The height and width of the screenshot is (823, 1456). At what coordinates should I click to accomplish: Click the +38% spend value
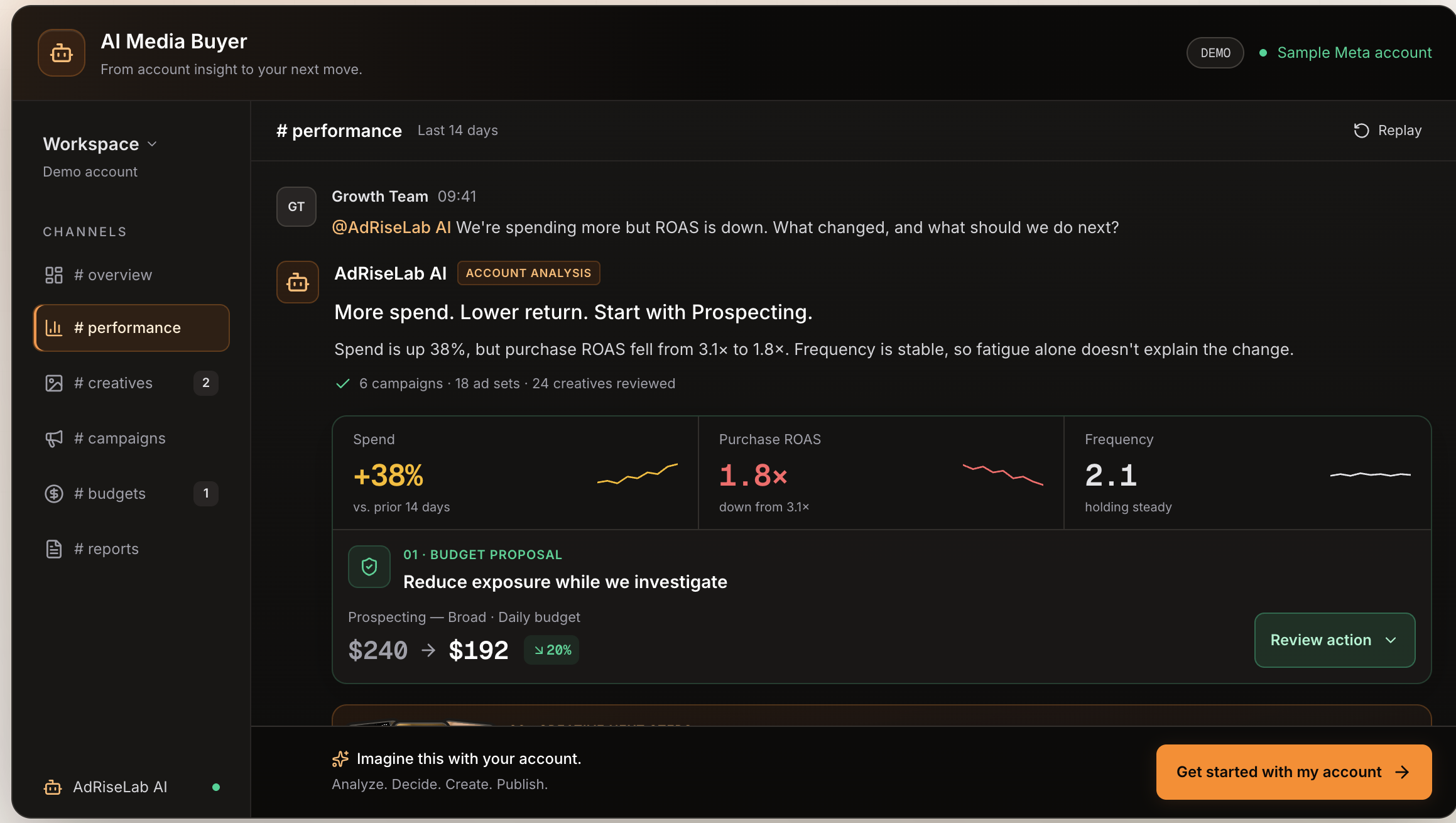point(389,476)
